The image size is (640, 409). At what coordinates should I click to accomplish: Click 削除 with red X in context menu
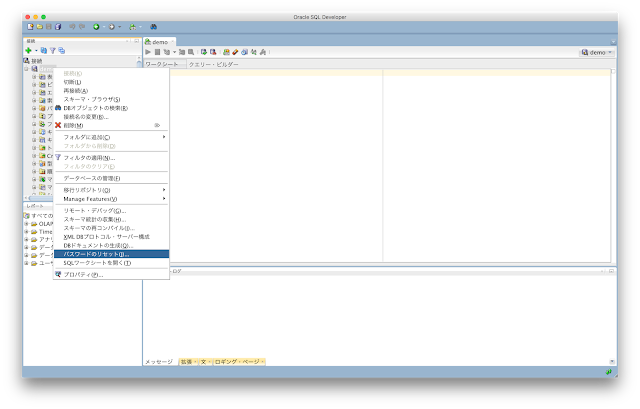point(111,125)
